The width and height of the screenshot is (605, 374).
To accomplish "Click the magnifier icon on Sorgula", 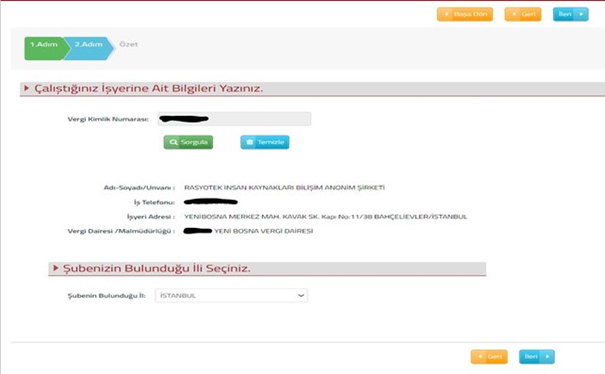I will (x=173, y=142).
